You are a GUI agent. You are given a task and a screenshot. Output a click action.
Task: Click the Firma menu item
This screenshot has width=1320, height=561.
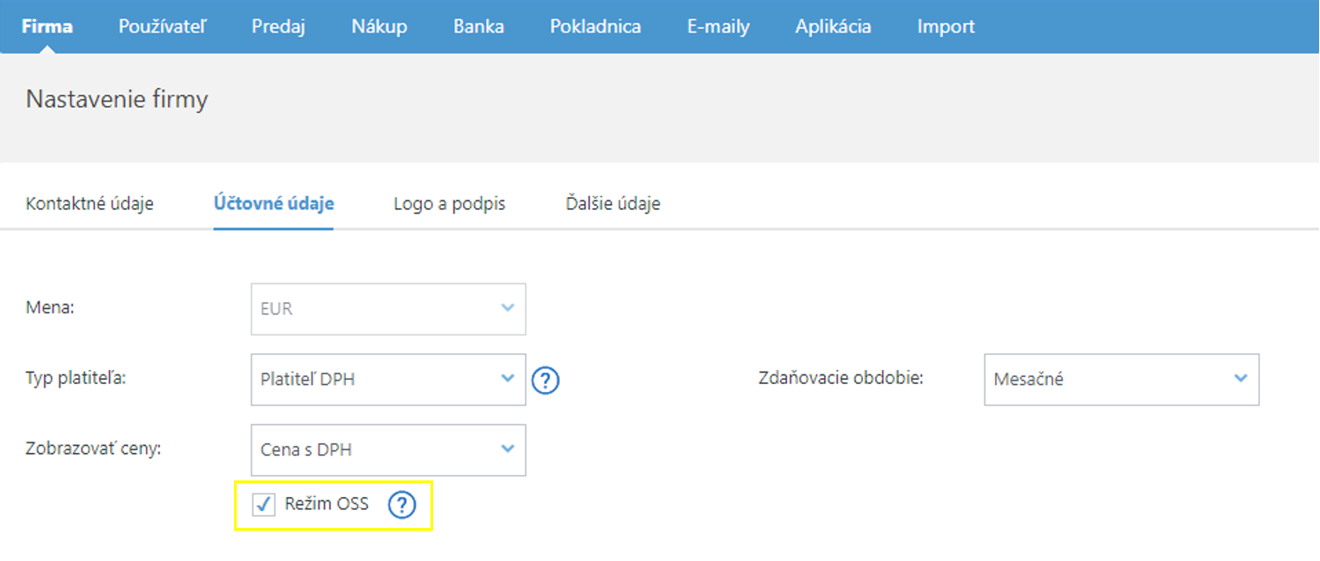(x=47, y=27)
